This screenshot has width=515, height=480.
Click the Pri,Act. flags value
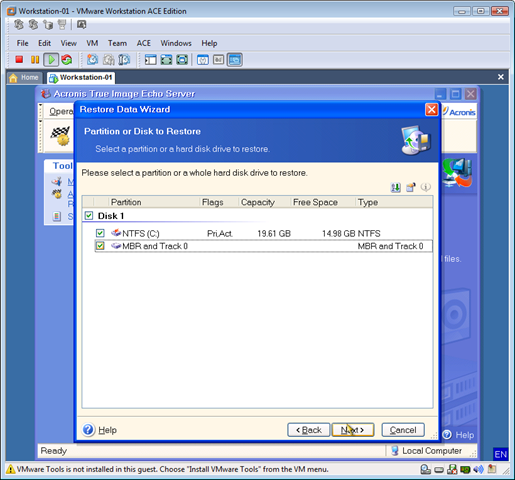click(x=219, y=233)
